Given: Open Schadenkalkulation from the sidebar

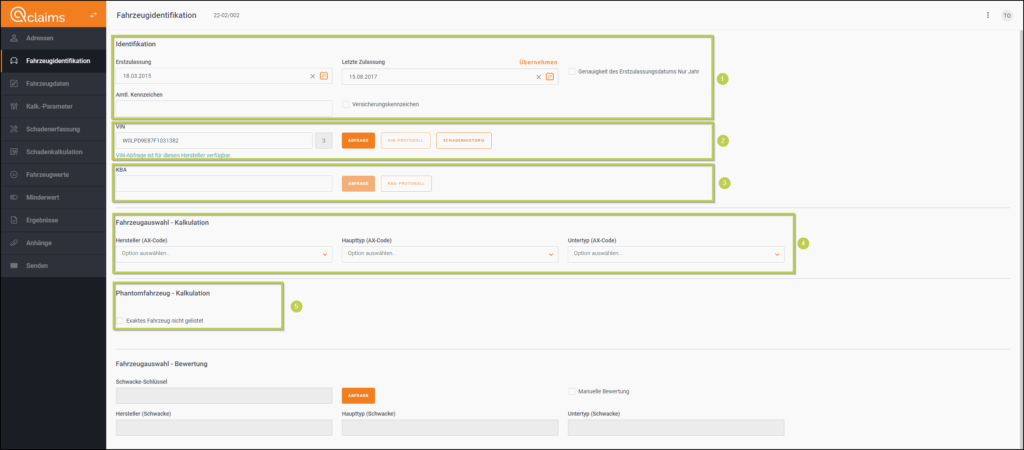Looking at the screenshot, I should point(54,152).
